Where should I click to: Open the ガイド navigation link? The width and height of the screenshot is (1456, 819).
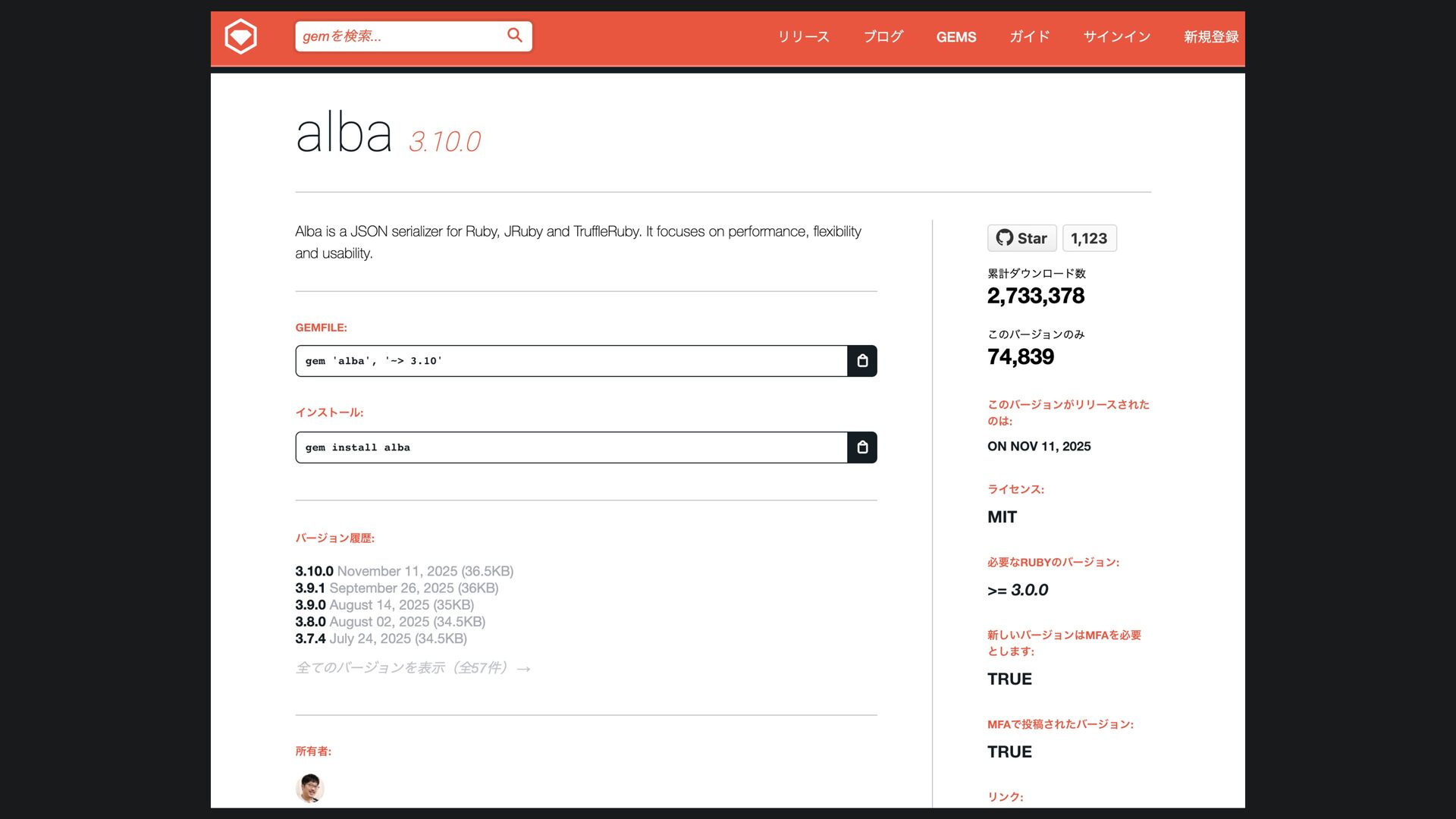(1029, 36)
